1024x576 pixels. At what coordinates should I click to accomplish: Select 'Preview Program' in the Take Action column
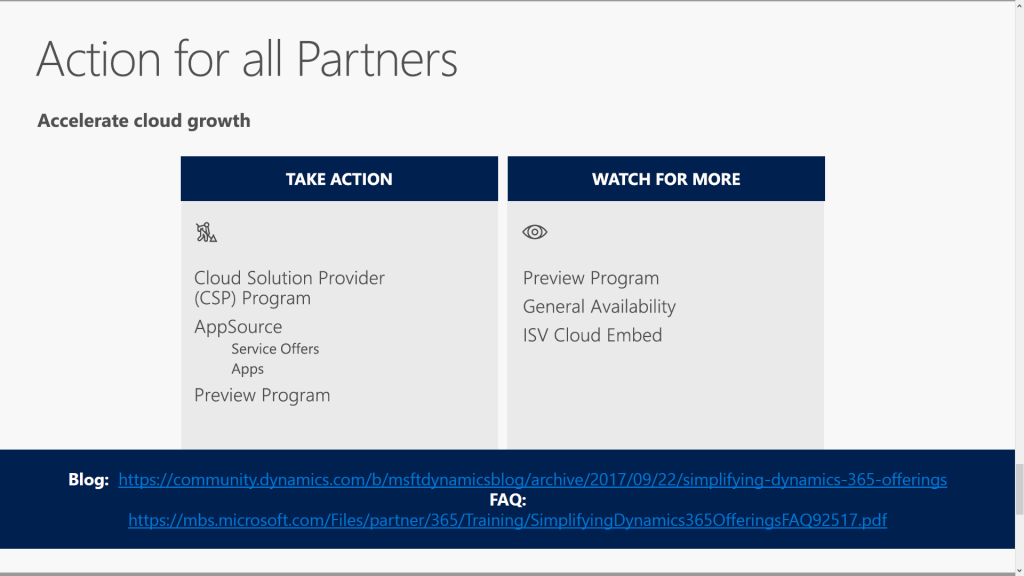[262, 395]
